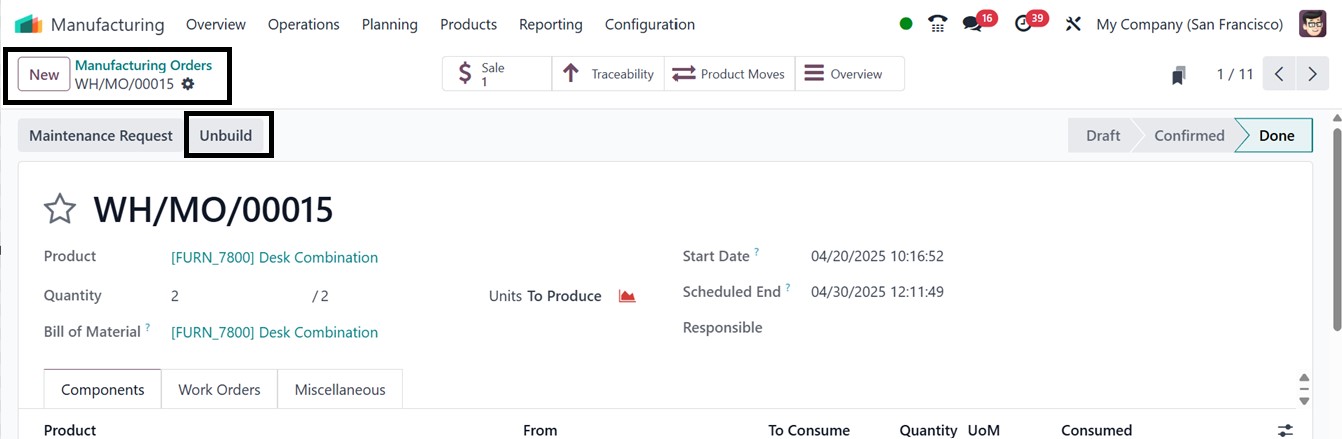Open the Reporting menu
This screenshot has width=1342, height=439.
551,24
